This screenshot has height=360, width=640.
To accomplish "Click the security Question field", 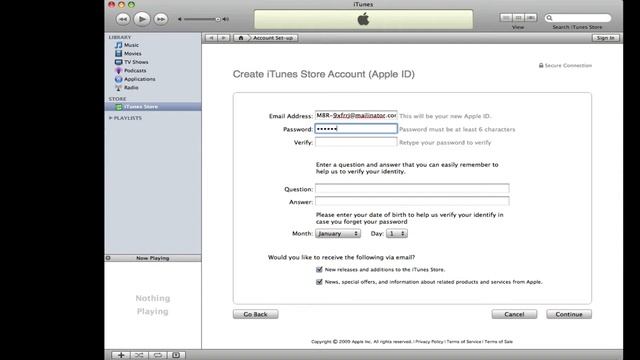I will point(412,189).
